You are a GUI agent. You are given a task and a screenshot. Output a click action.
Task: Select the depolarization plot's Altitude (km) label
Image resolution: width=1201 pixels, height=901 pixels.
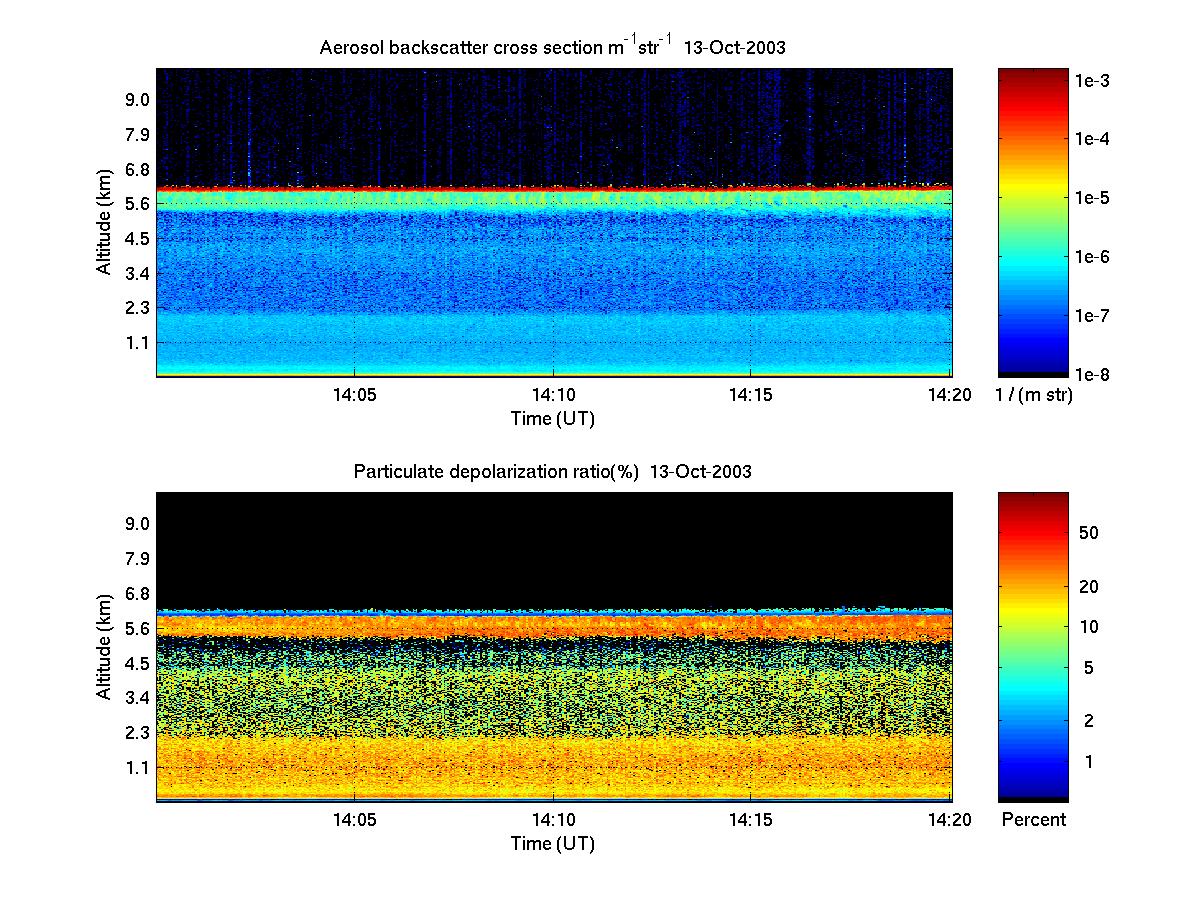point(103,645)
